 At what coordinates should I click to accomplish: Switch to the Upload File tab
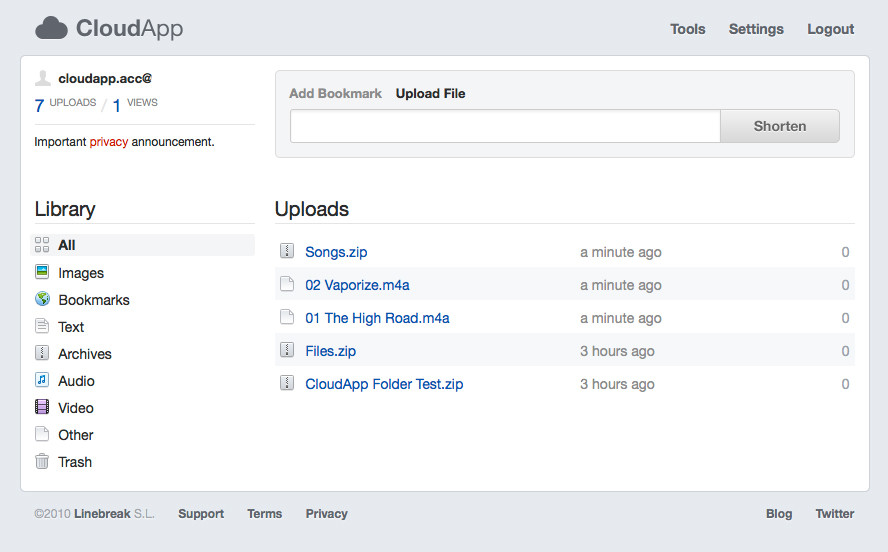click(x=430, y=93)
